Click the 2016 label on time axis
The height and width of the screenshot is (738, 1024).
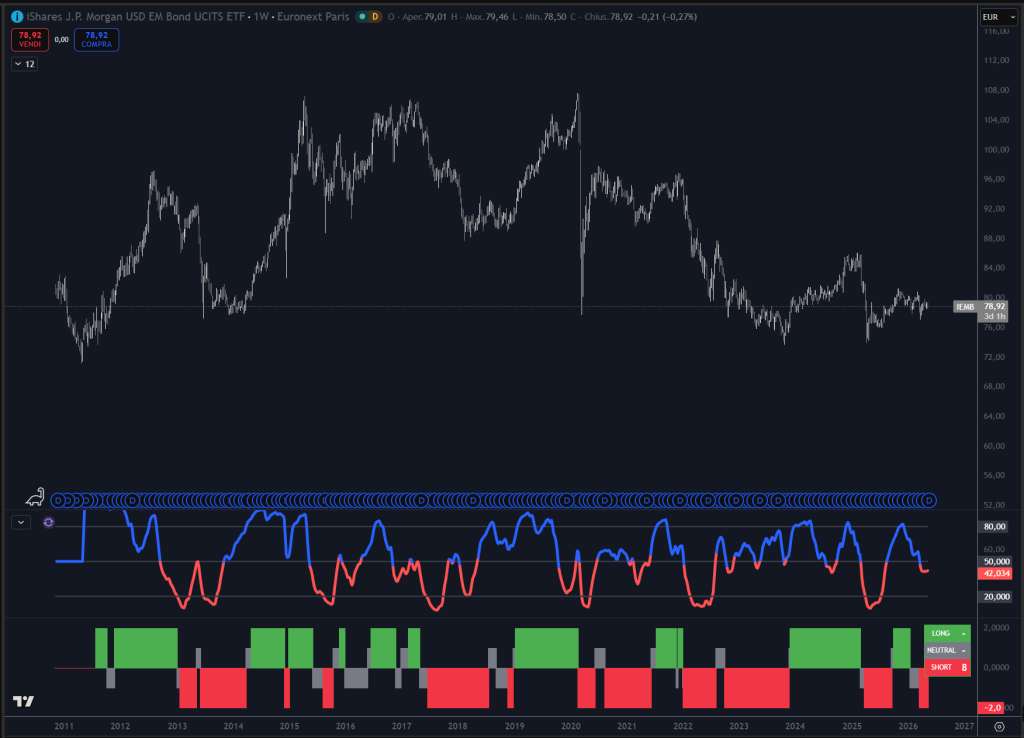(x=345, y=726)
